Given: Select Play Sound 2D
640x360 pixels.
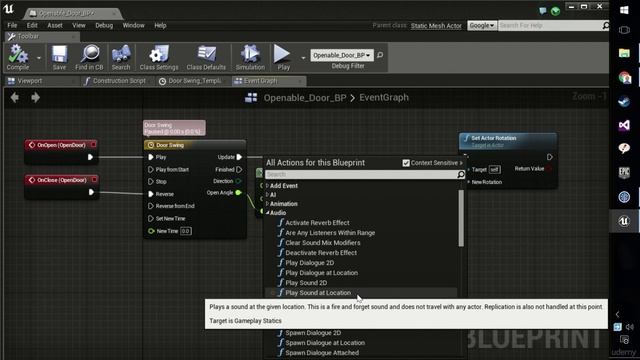Looking at the screenshot, I should [306, 282].
